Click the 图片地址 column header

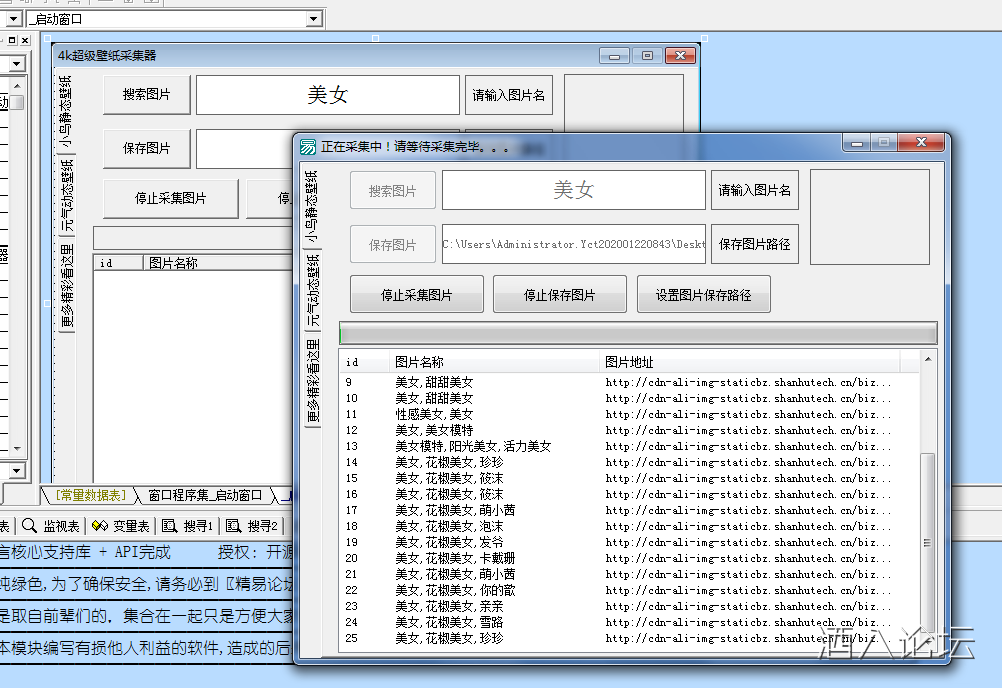click(630, 362)
